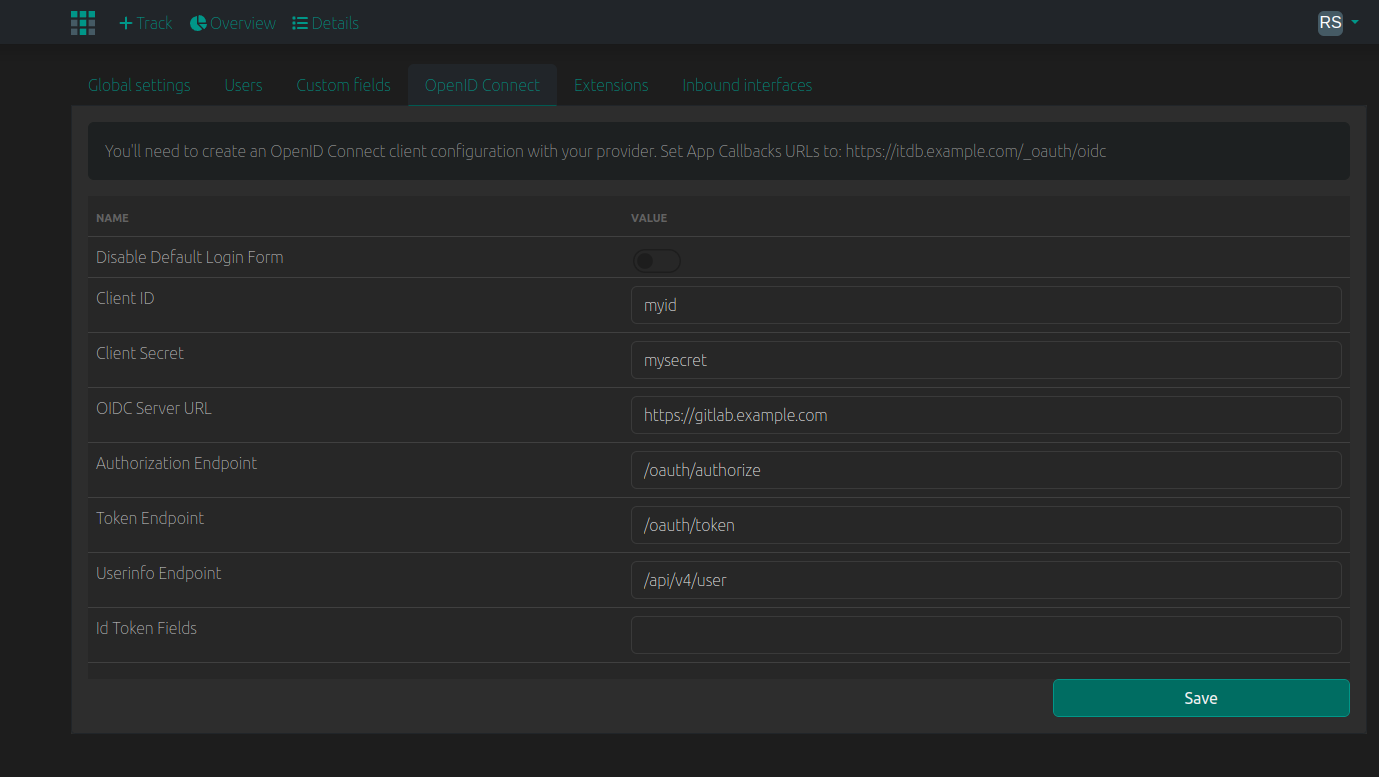Viewport: 1379px width, 777px height.
Task: Click the Save button
Action: click(x=1201, y=698)
